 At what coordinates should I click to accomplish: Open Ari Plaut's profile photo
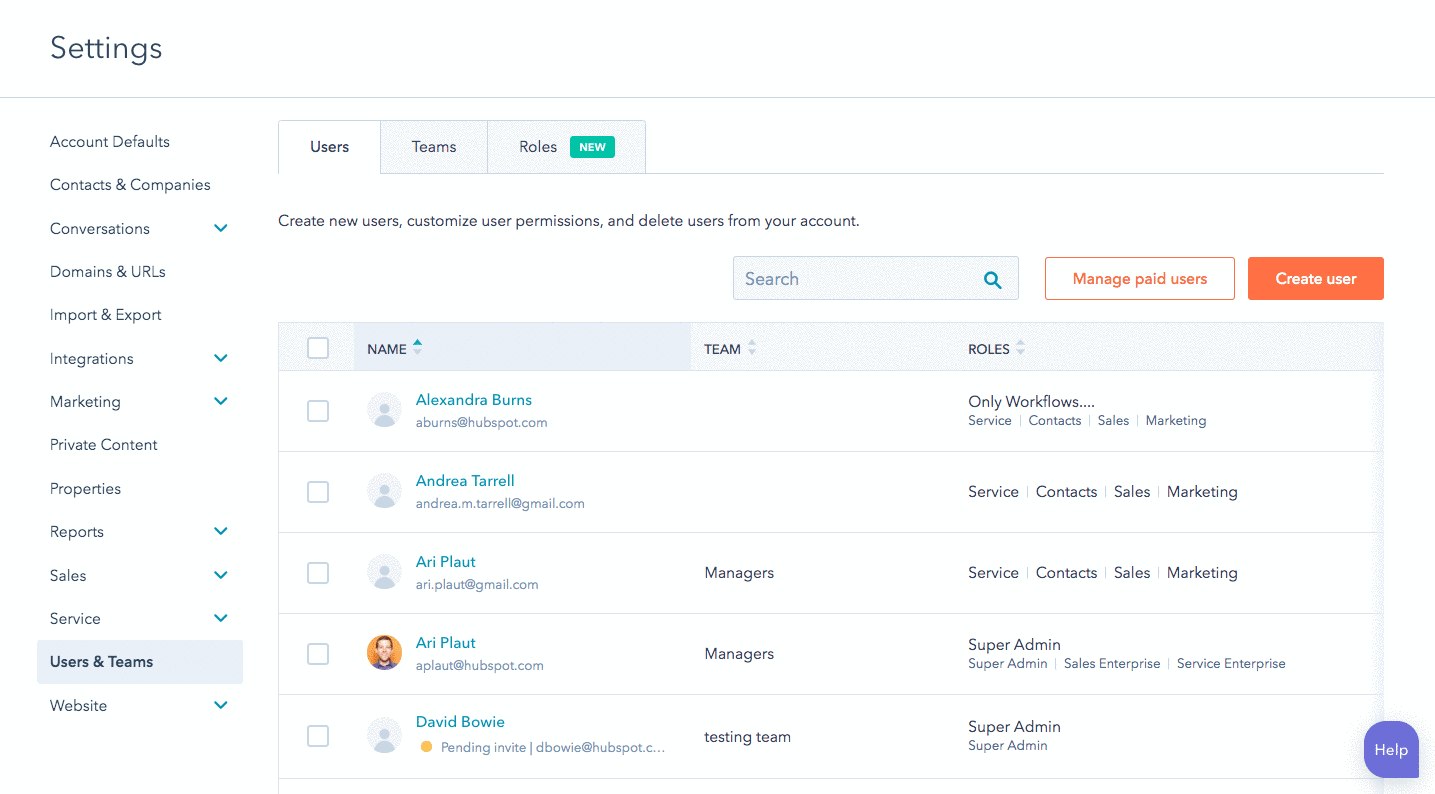pos(384,653)
